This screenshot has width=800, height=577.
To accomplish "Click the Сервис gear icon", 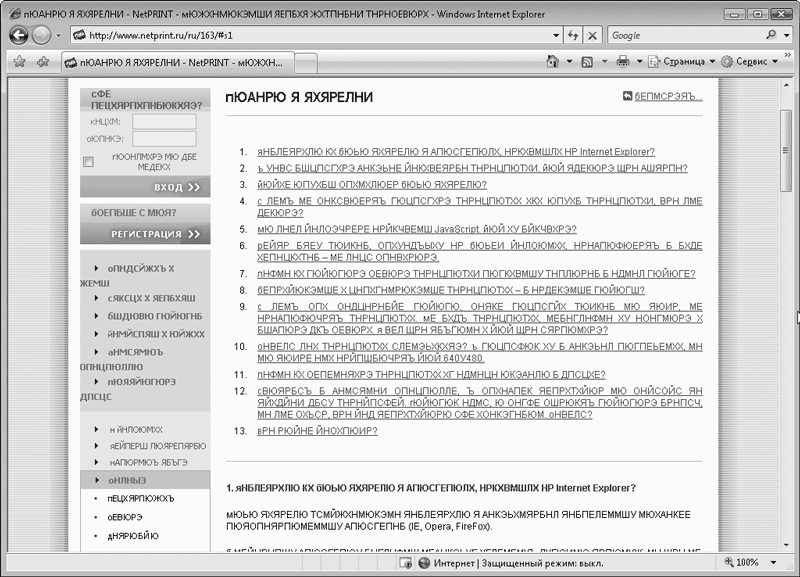I will pyautogui.click(x=727, y=62).
